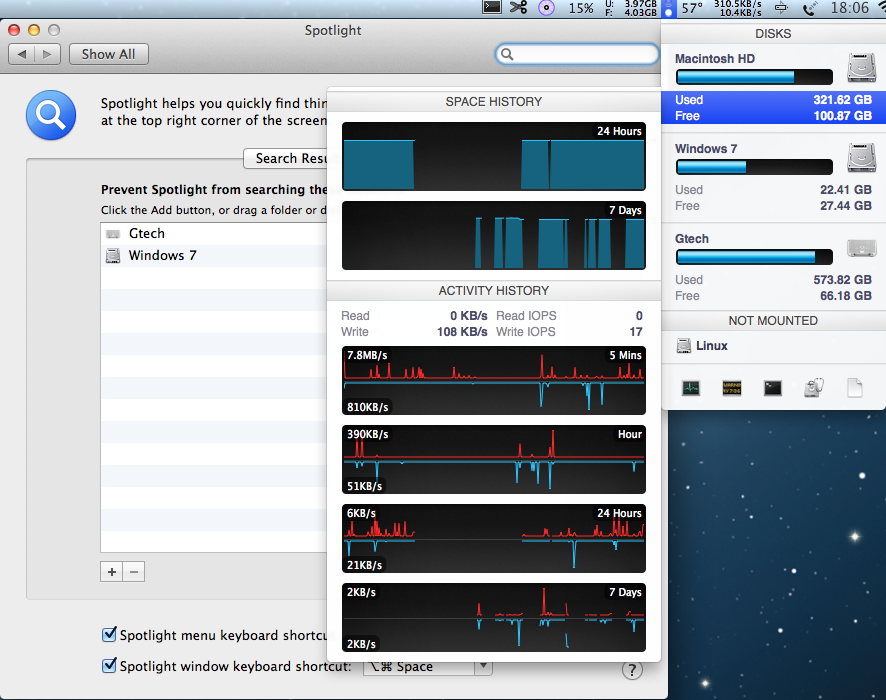Focus the System Preferences search field
Screen dimensions: 886x700
(x=577, y=54)
